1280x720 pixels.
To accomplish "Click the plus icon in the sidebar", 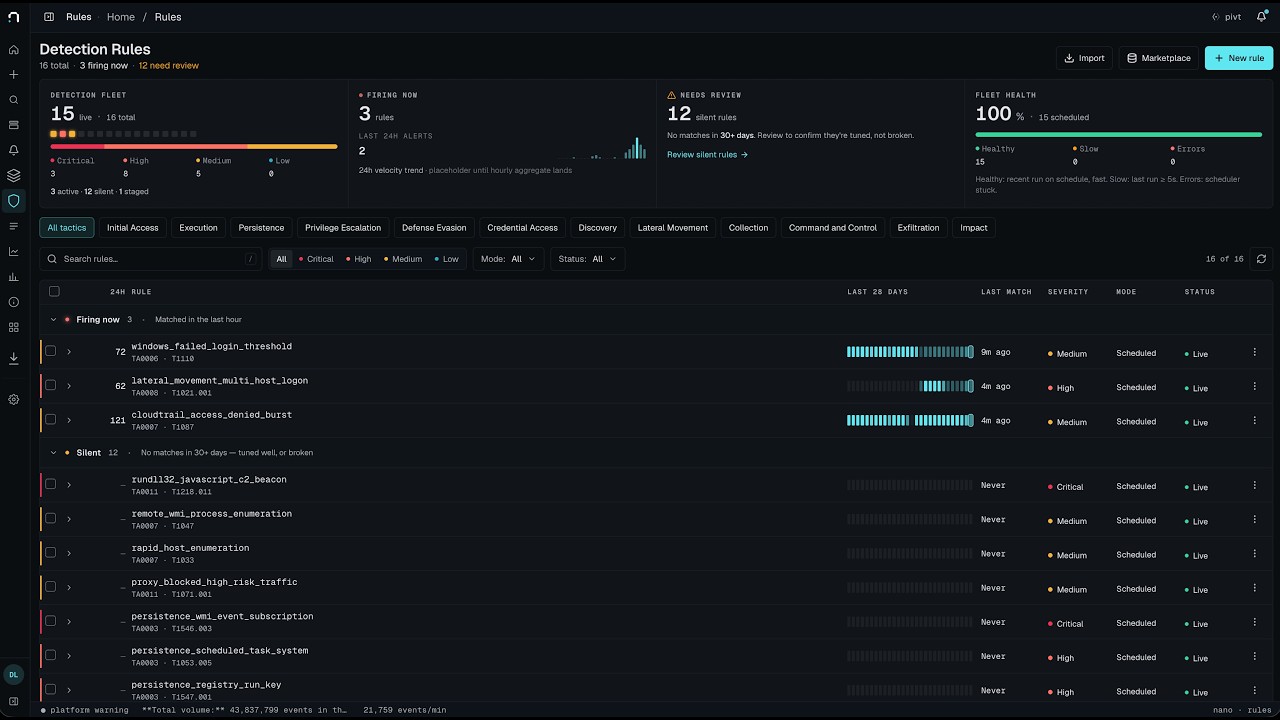I will 13,74.
